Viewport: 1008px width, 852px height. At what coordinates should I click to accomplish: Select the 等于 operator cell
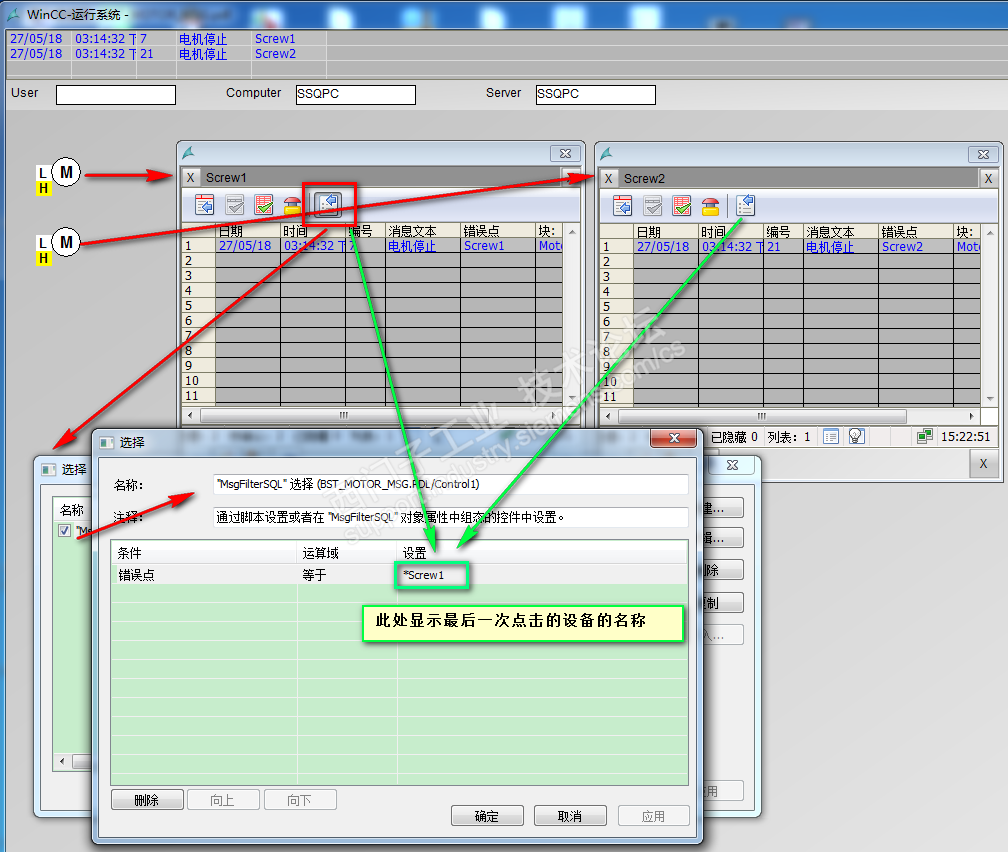click(347, 575)
